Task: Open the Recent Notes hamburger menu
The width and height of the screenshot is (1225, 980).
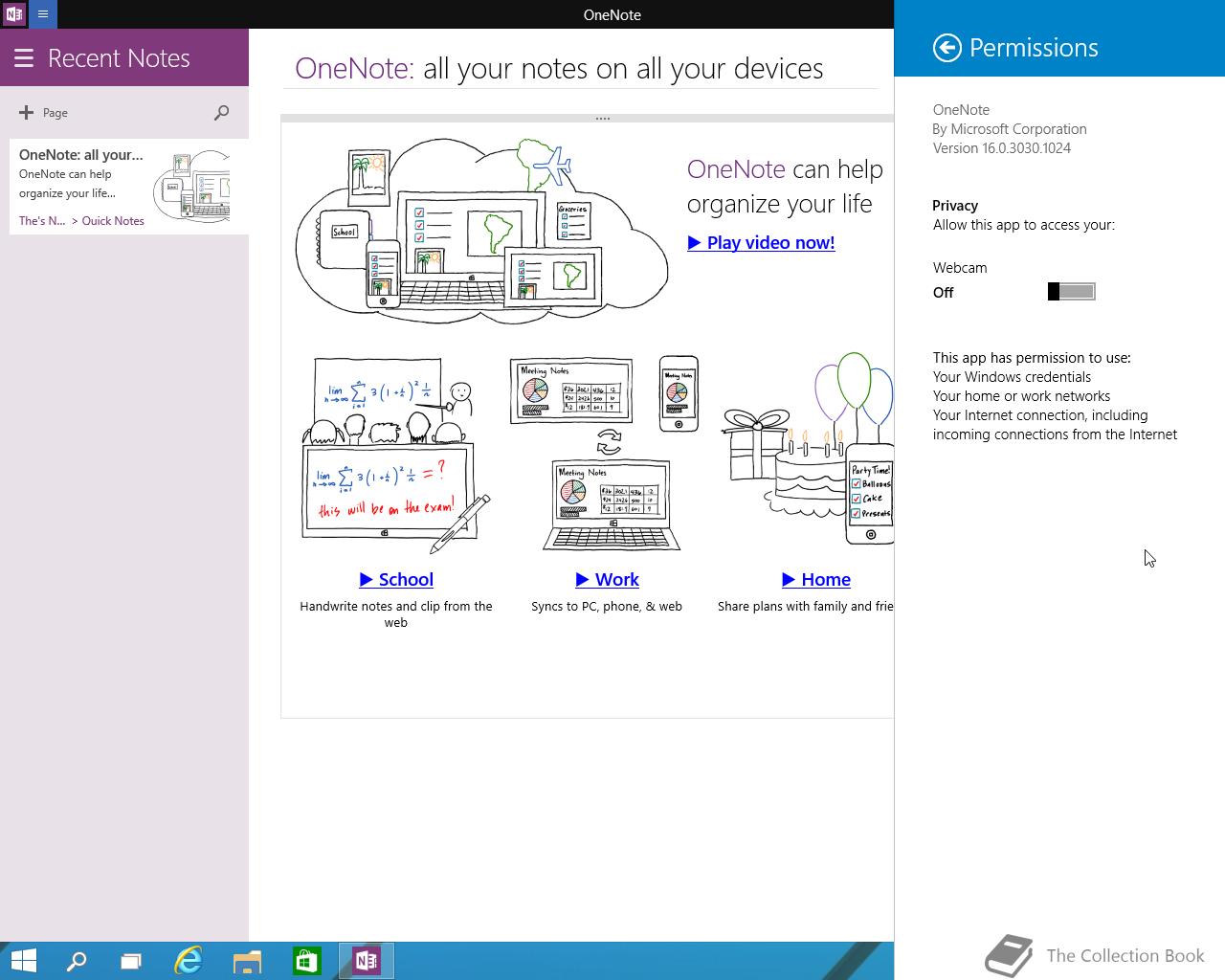Action: (x=24, y=58)
